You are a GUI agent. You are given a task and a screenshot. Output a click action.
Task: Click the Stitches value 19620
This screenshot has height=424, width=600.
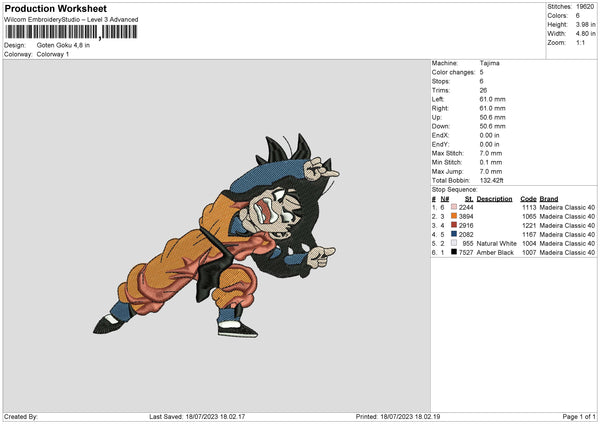point(585,7)
